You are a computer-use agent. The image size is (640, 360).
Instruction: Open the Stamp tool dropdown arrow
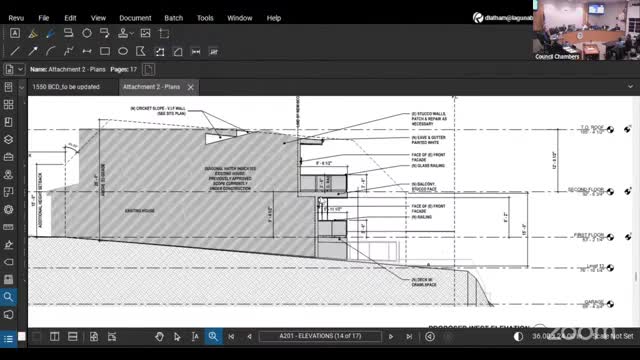click(x=132, y=34)
